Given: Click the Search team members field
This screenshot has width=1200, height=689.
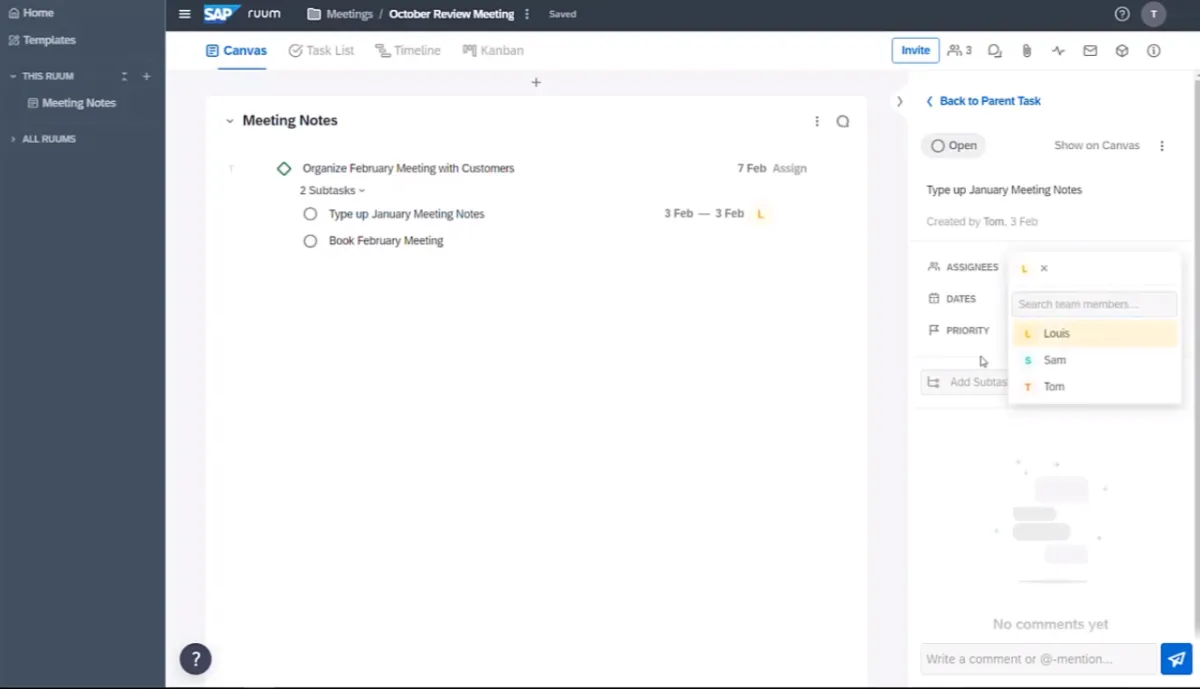Looking at the screenshot, I should pos(1093,304).
